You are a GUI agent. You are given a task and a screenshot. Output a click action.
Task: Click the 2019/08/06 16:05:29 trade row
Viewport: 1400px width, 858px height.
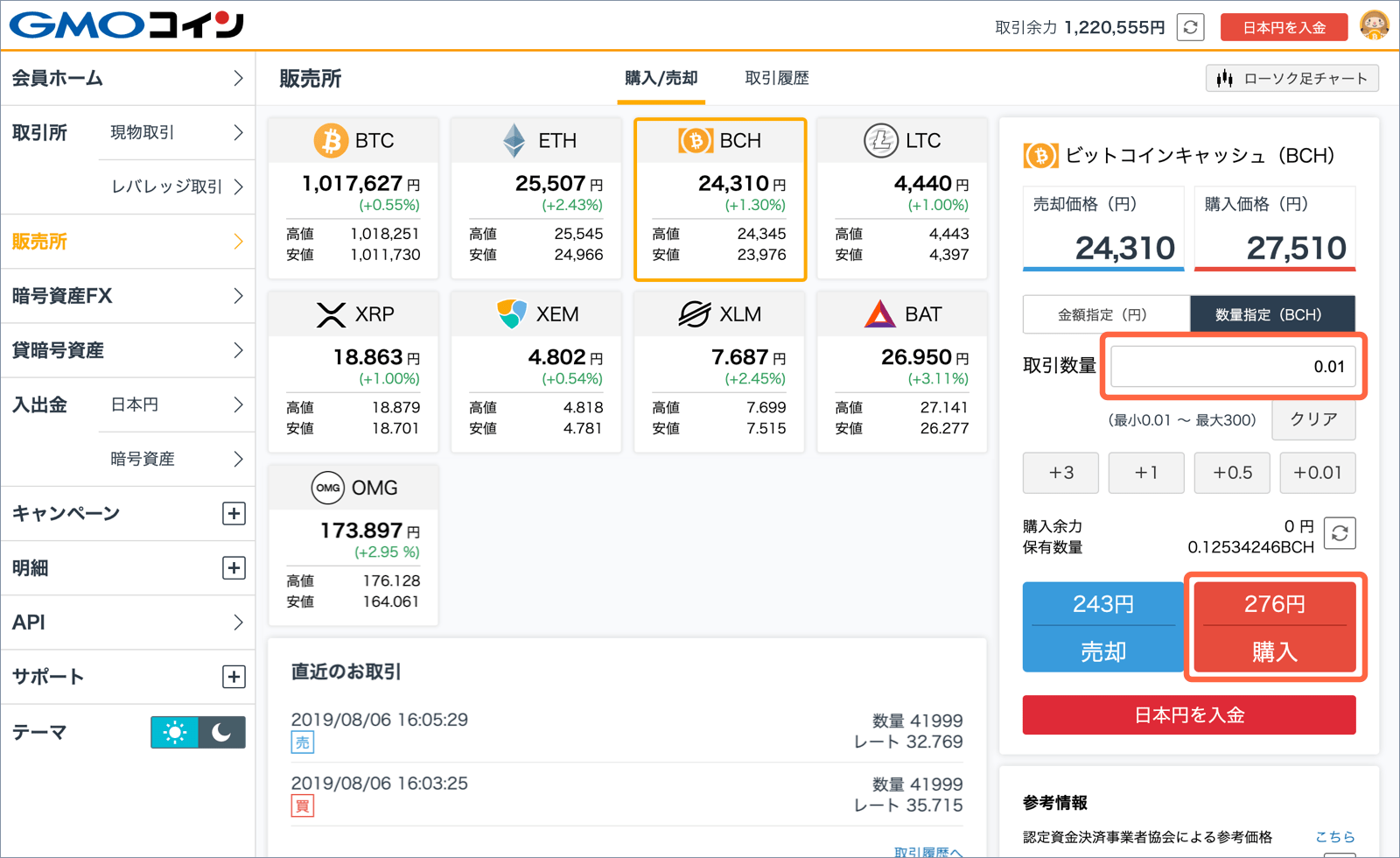point(626,731)
